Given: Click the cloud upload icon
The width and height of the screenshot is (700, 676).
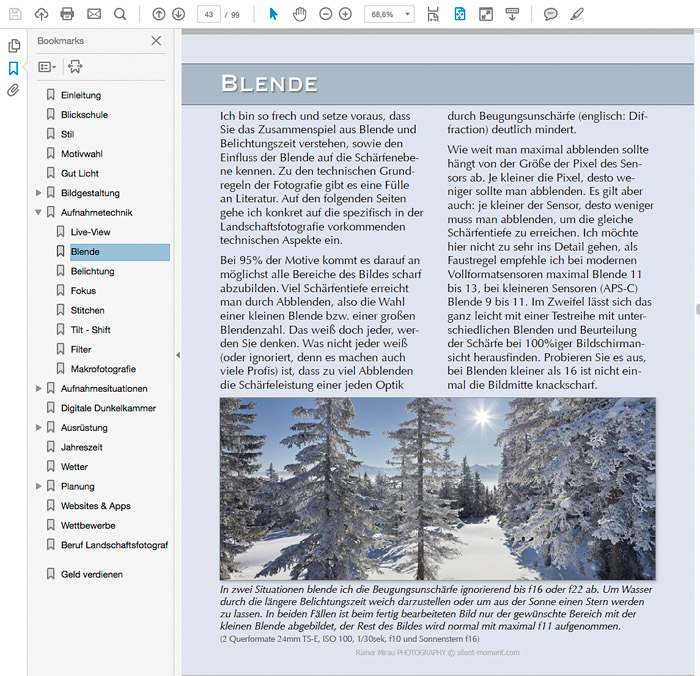Looking at the screenshot, I should (x=41, y=14).
